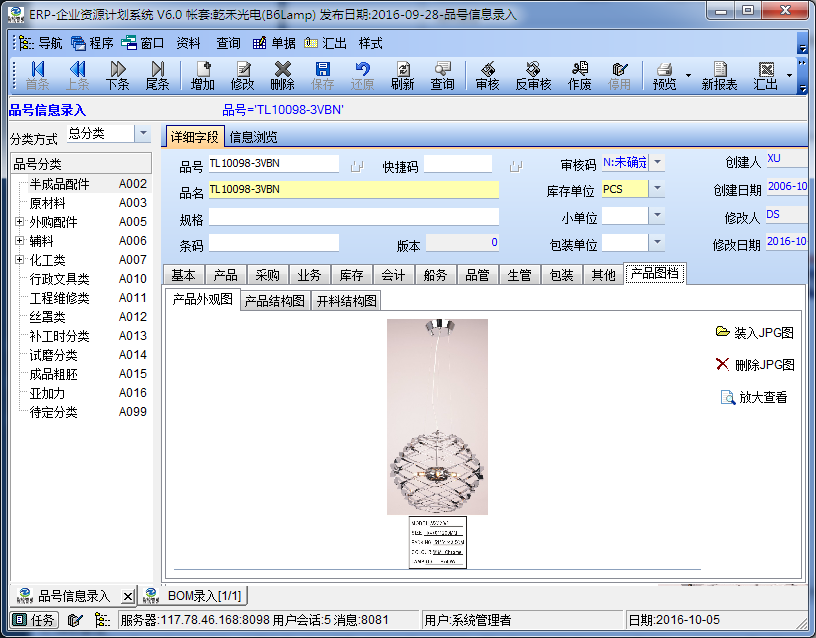Viewport: 816px width, 638px height.
Task: Open the 新报表 report tool
Action: tap(719, 76)
